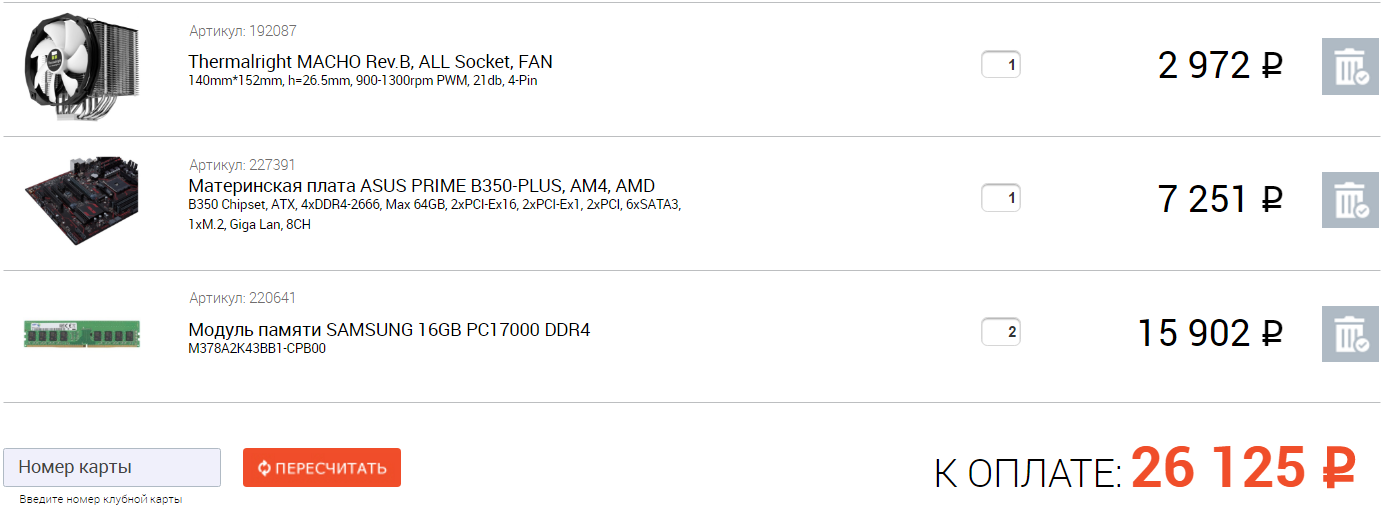
Task: Edit quantity field for SAMSUNG memory module
Action: (x=1000, y=332)
